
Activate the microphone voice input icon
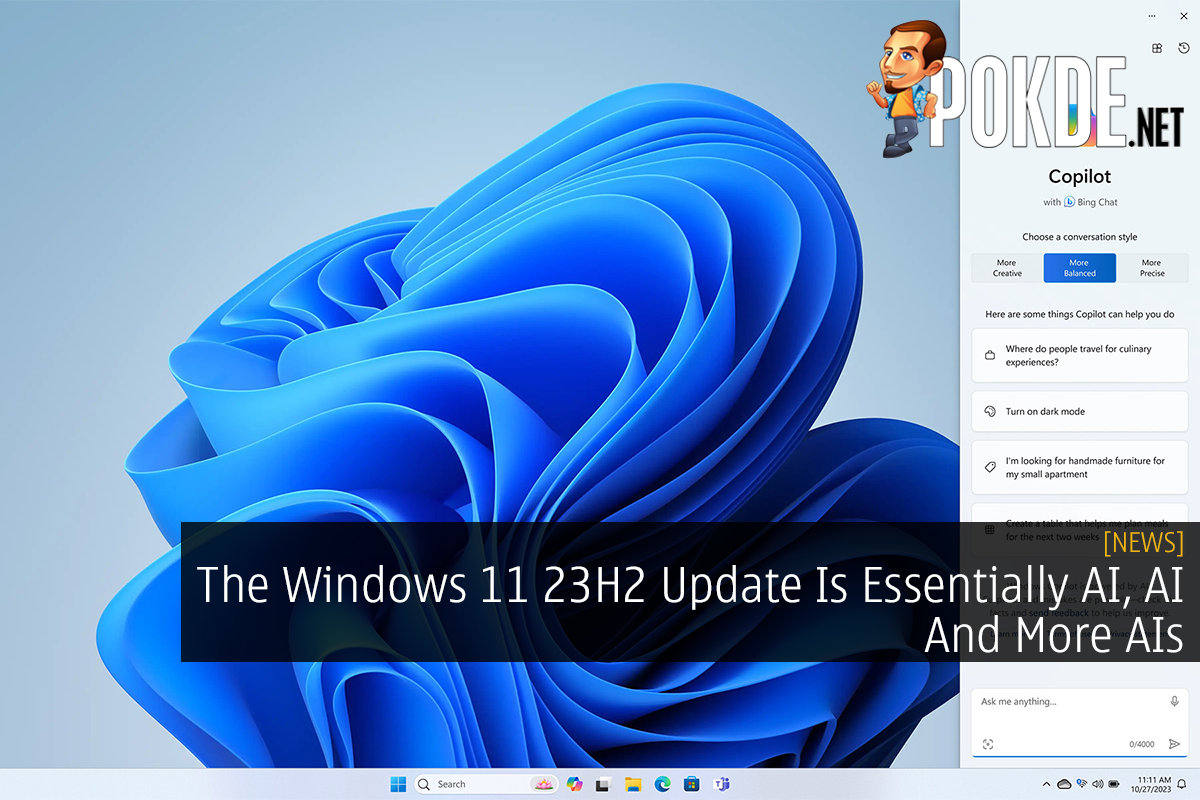1175,702
